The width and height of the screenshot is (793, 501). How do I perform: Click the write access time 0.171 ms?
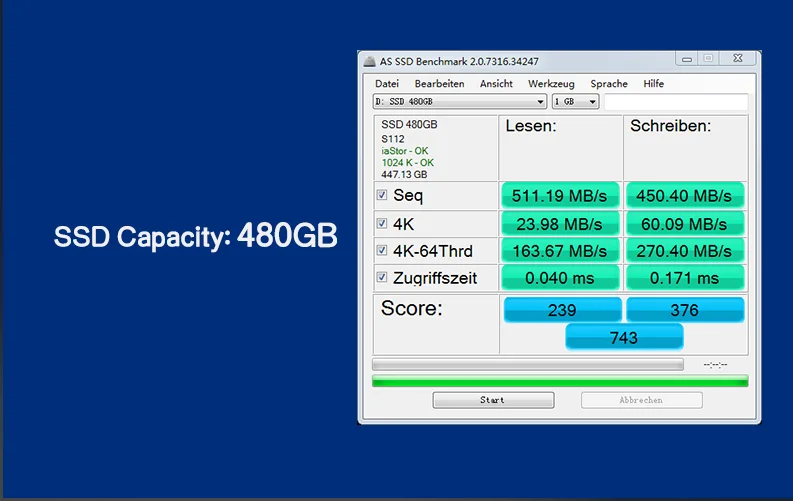[684, 278]
